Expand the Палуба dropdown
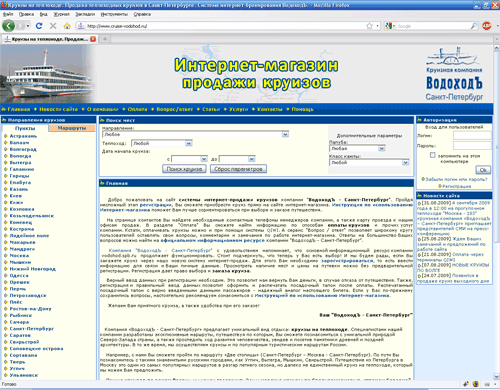The image size is (500, 390). (x=382, y=148)
